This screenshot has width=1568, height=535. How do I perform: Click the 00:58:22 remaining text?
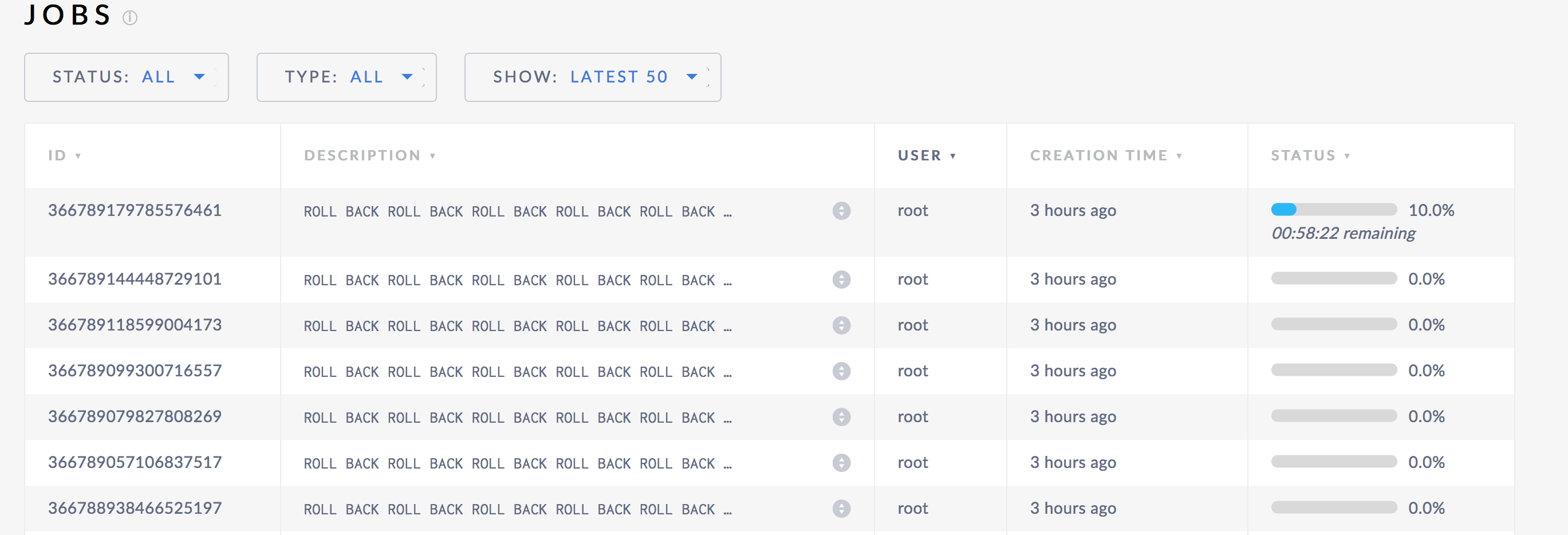[1344, 234]
